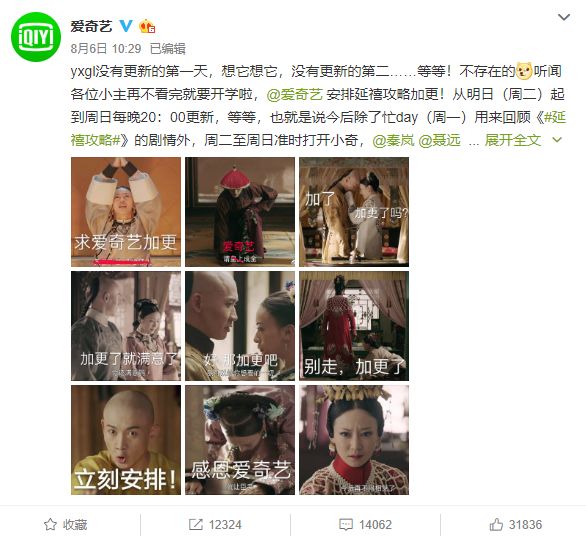
Task: Open the post options chevron at top right
Action: point(564,17)
